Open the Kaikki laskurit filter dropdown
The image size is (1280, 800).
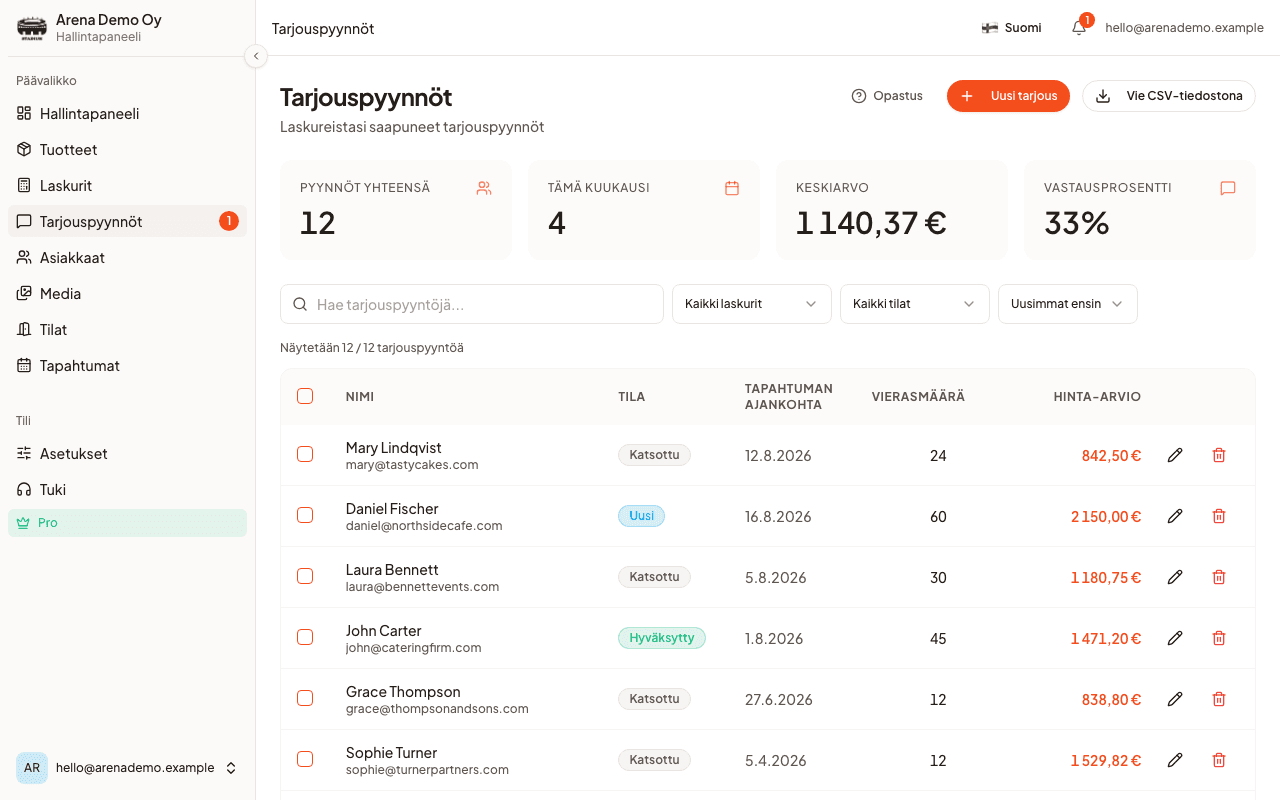[x=752, y=304]
